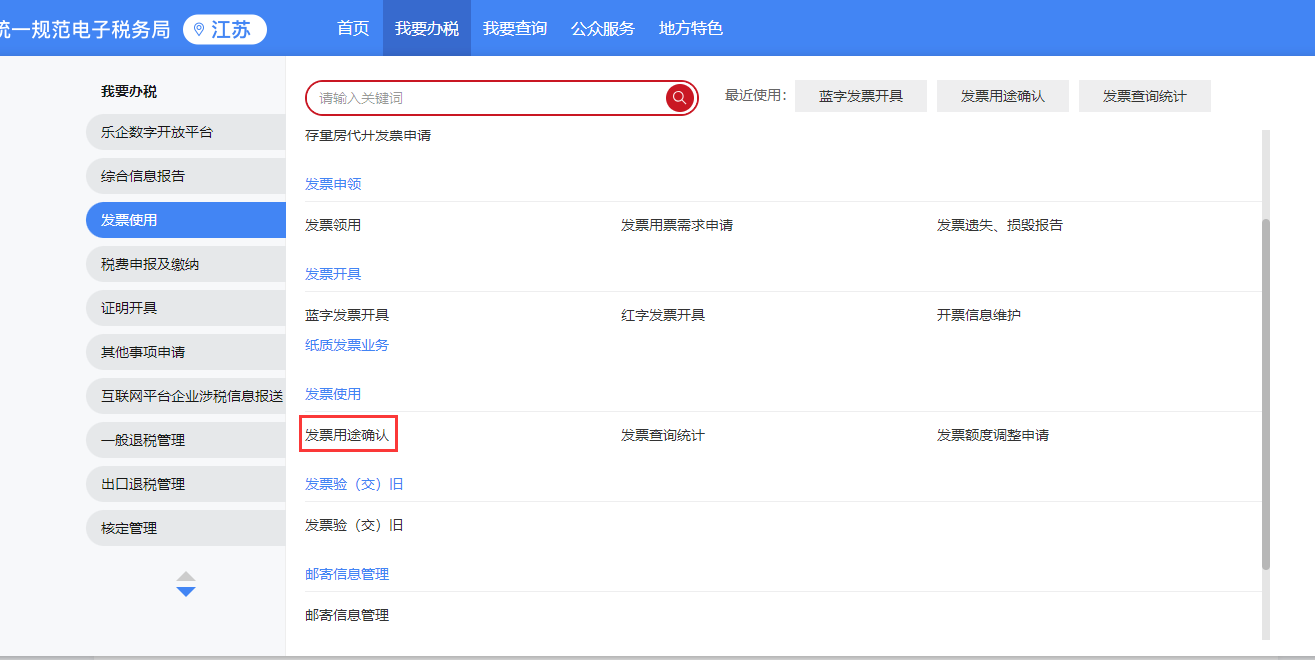Open 红字发票开具 under 发票开具
The width and height of the screenshot is (1315, 660).
[x=662, y=315]
